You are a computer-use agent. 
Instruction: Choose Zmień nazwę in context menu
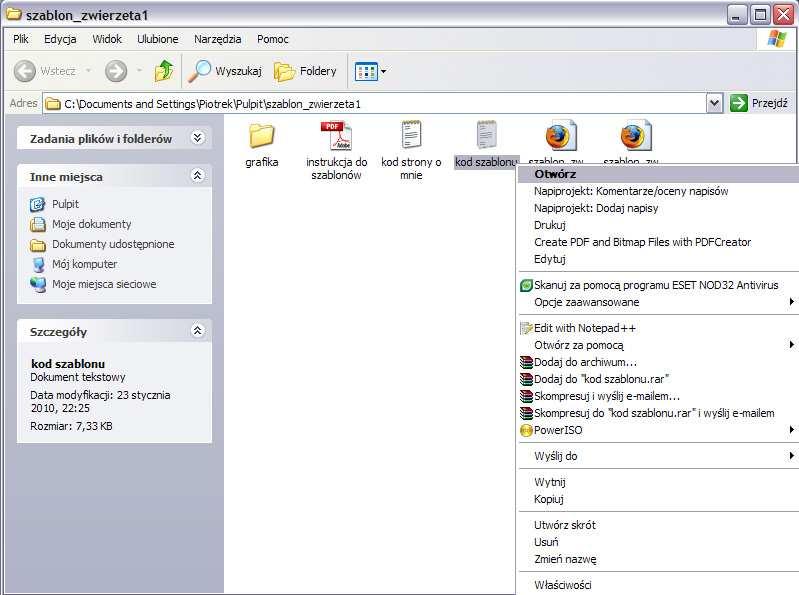click(658, 559)
